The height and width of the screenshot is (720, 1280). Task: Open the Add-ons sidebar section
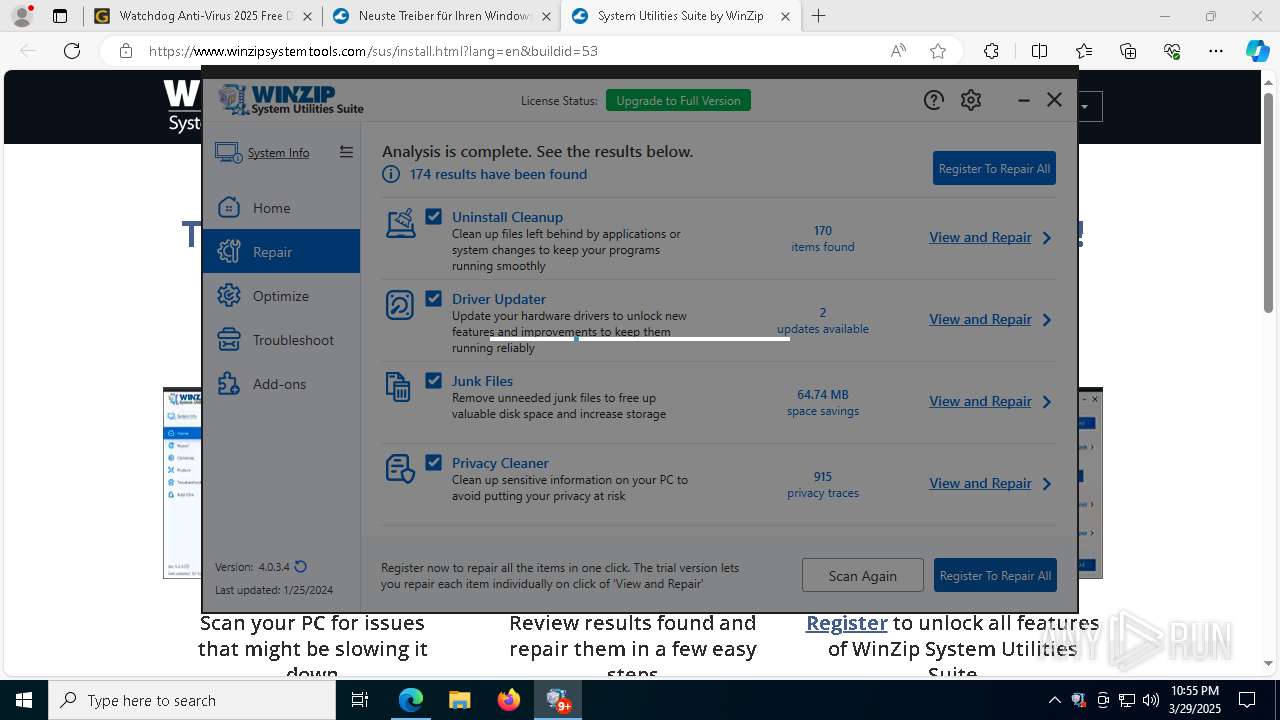coord(281,383)
